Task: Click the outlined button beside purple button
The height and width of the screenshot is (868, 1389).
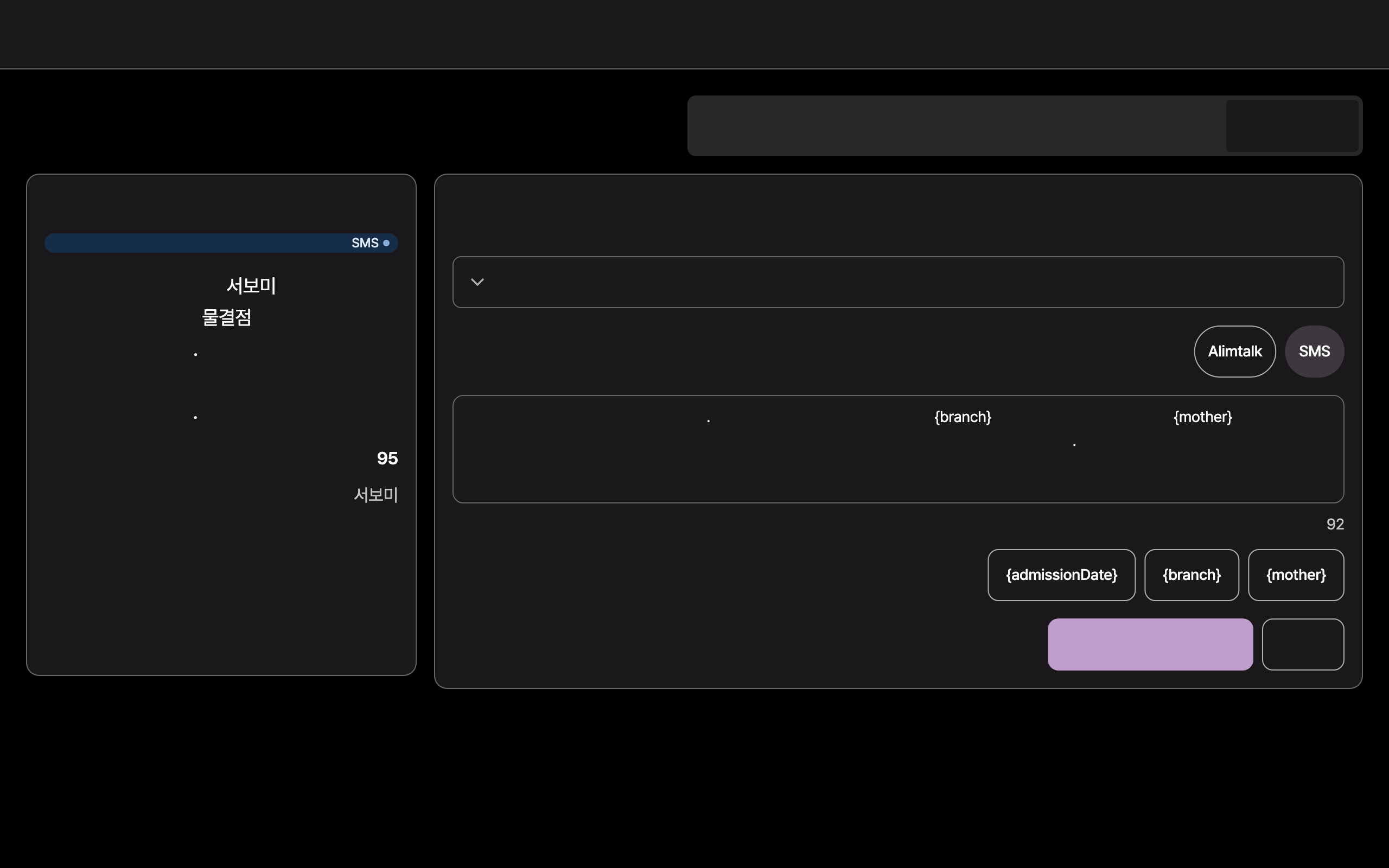Action: click(1303, 644)
